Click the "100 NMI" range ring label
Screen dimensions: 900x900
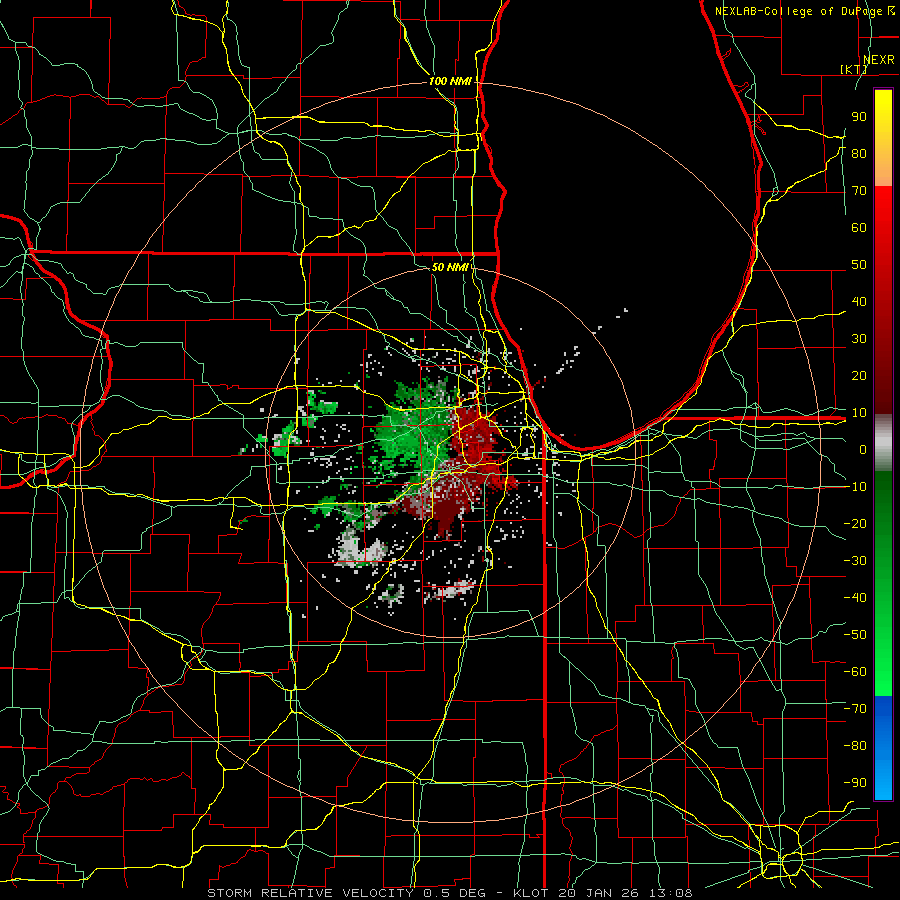[450, 82]
